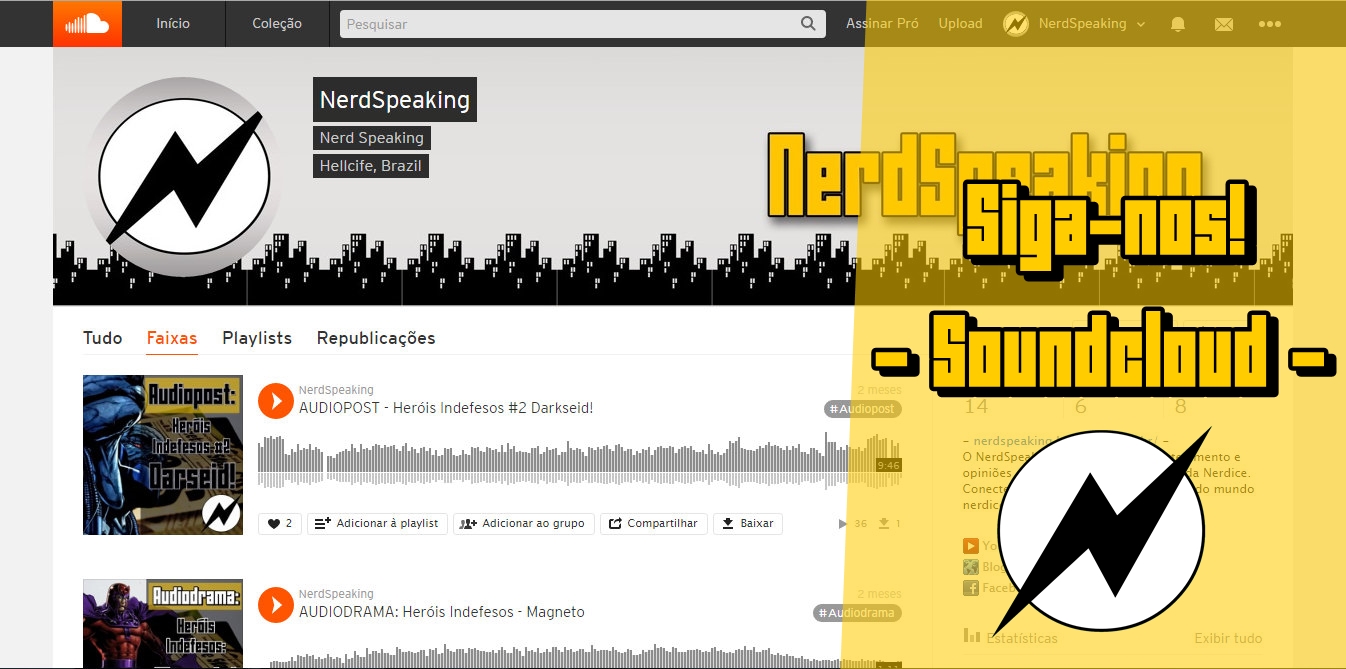Image resolution: width=1346 pixels, height=669 pixels.
Task: Click Baixar to download Darkseid track
Action: [748, 523]
